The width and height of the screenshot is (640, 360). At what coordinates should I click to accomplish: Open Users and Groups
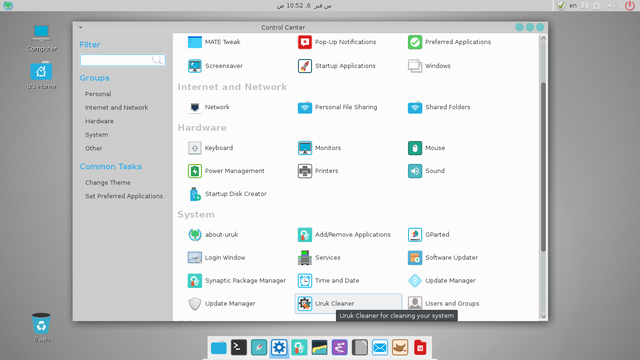444,304
